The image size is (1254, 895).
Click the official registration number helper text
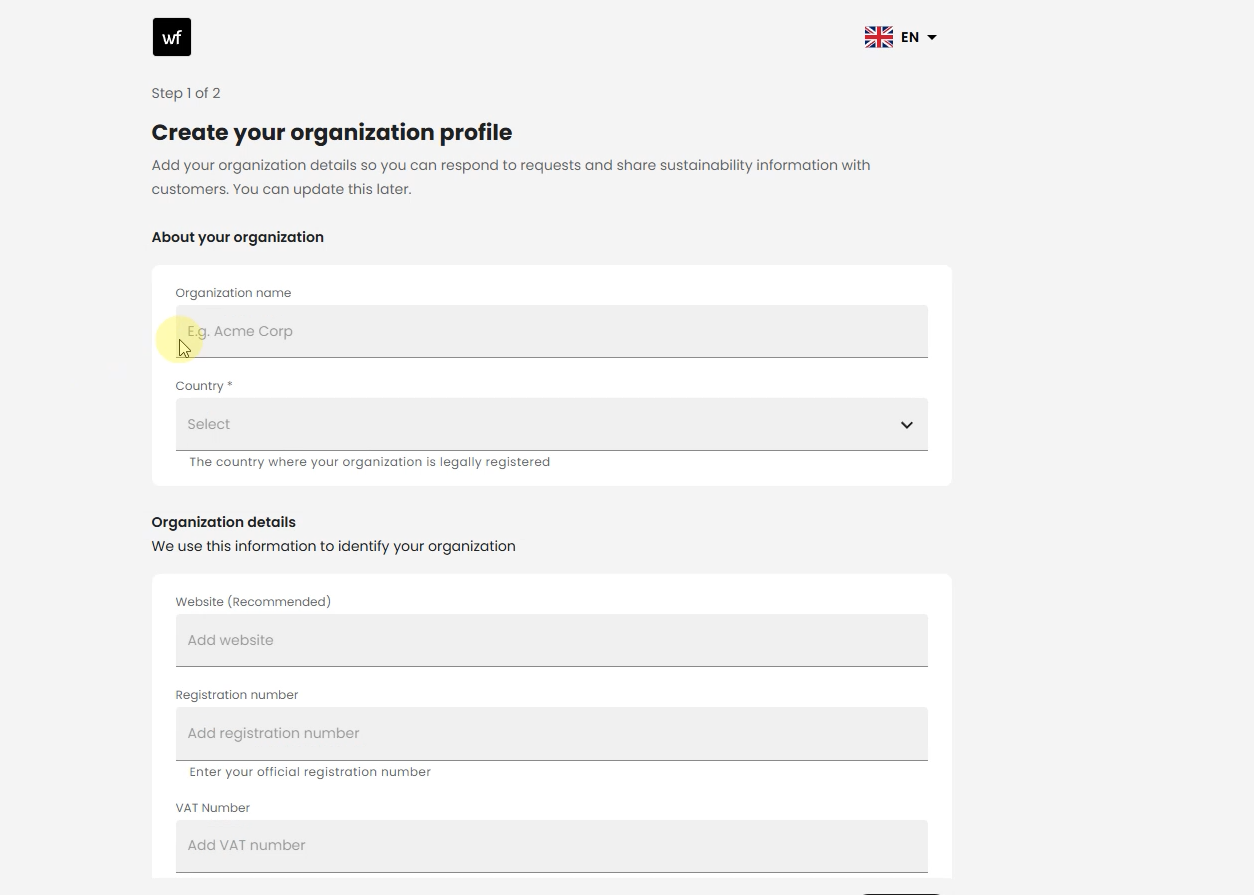coord(310,772)
